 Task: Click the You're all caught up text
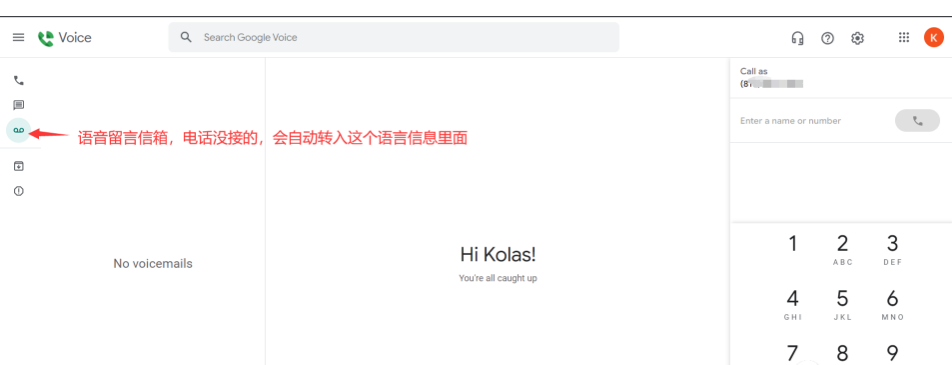[498, 278]
